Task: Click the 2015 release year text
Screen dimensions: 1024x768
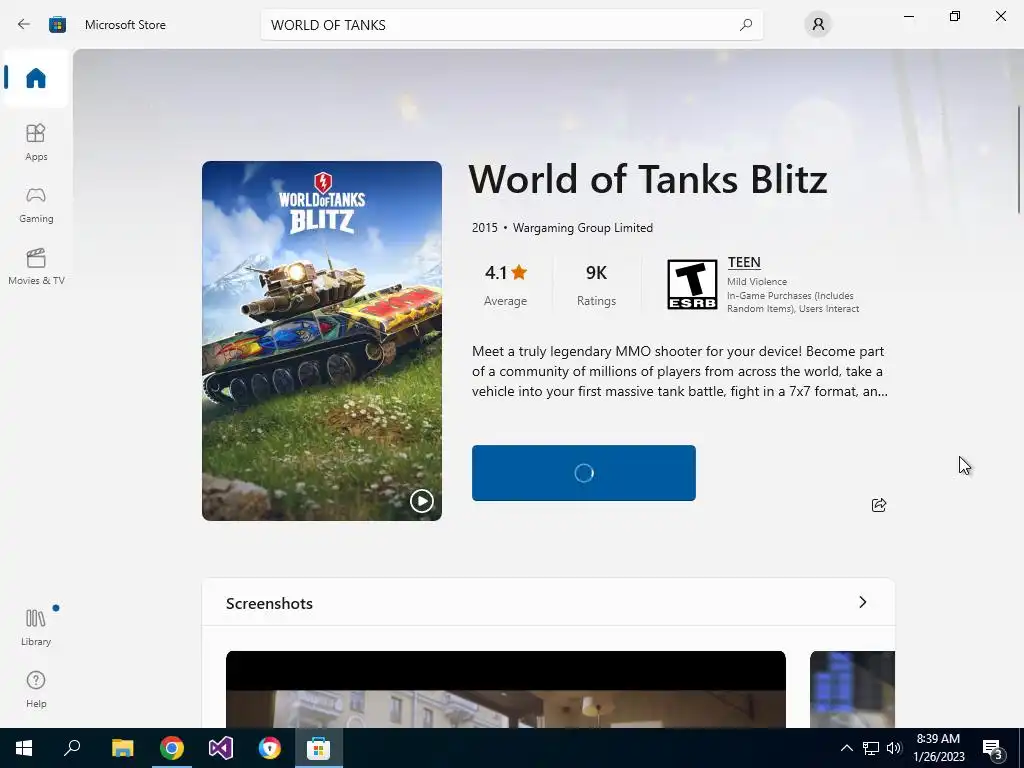Action: (485, 227)
